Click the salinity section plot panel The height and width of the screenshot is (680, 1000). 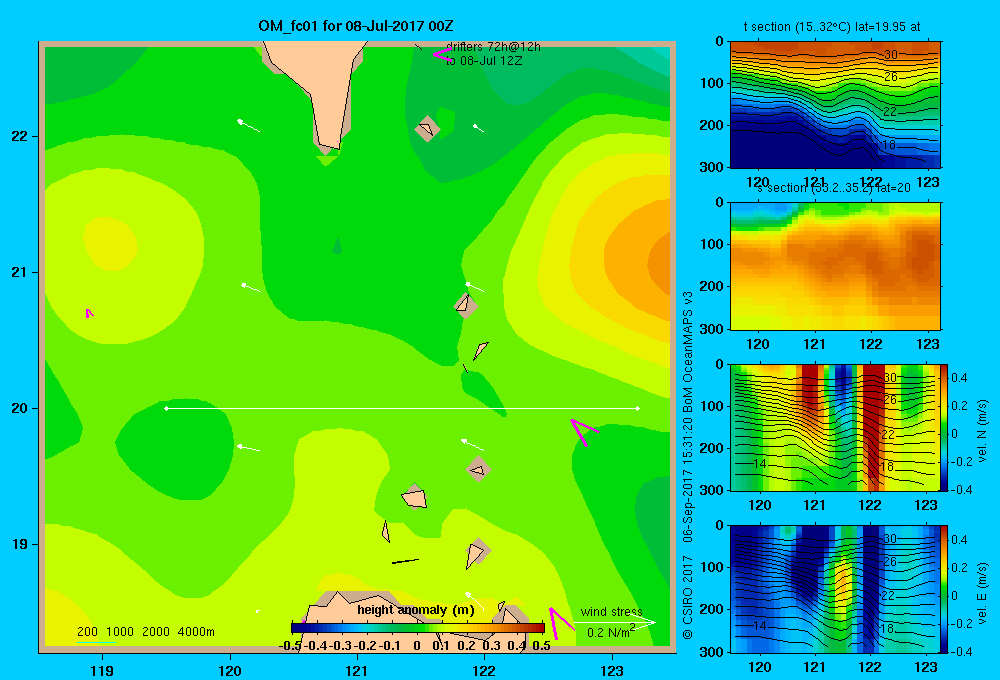[x=835, y=265]
